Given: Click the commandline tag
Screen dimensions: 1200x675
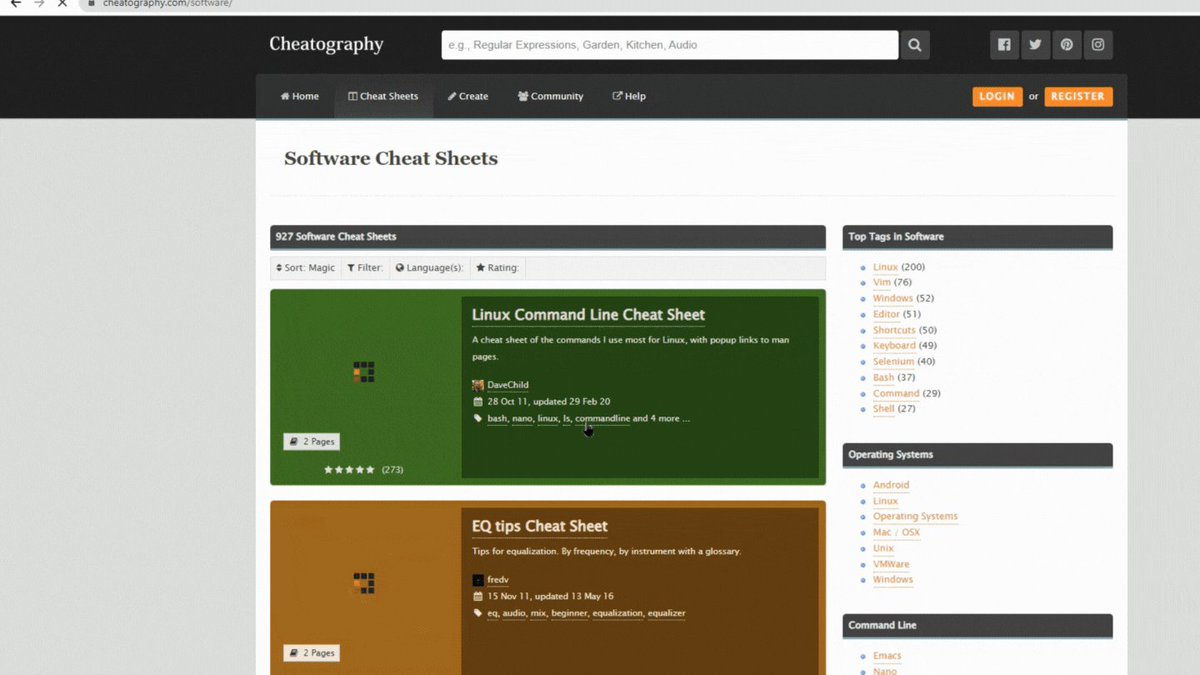Looking at the screenshot, I should 602,419.
